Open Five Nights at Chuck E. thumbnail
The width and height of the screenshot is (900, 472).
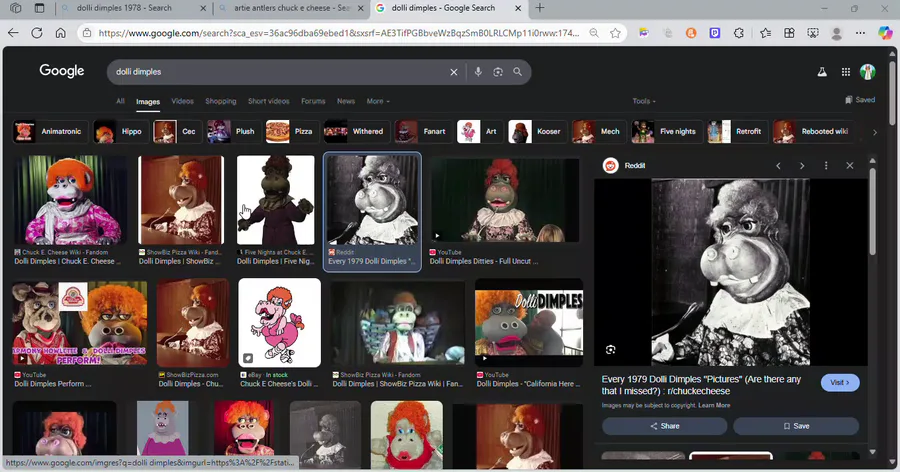276,200
